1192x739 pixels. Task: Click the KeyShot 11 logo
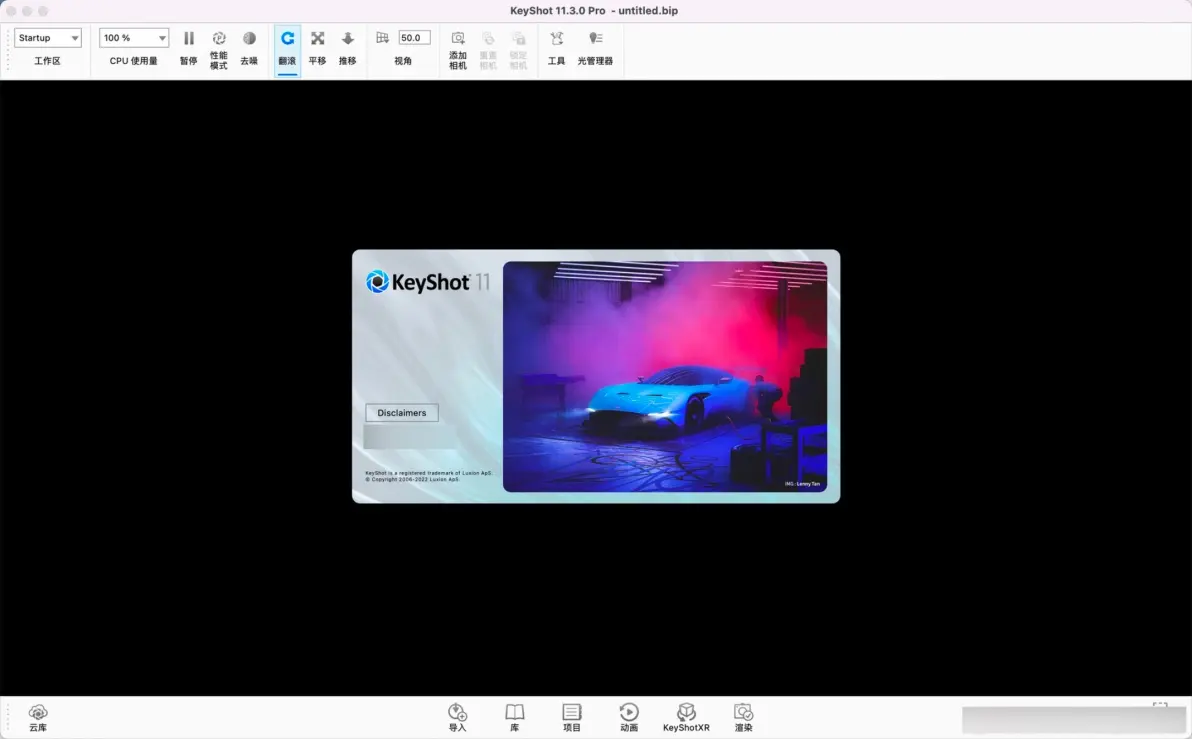pos(428,282)
